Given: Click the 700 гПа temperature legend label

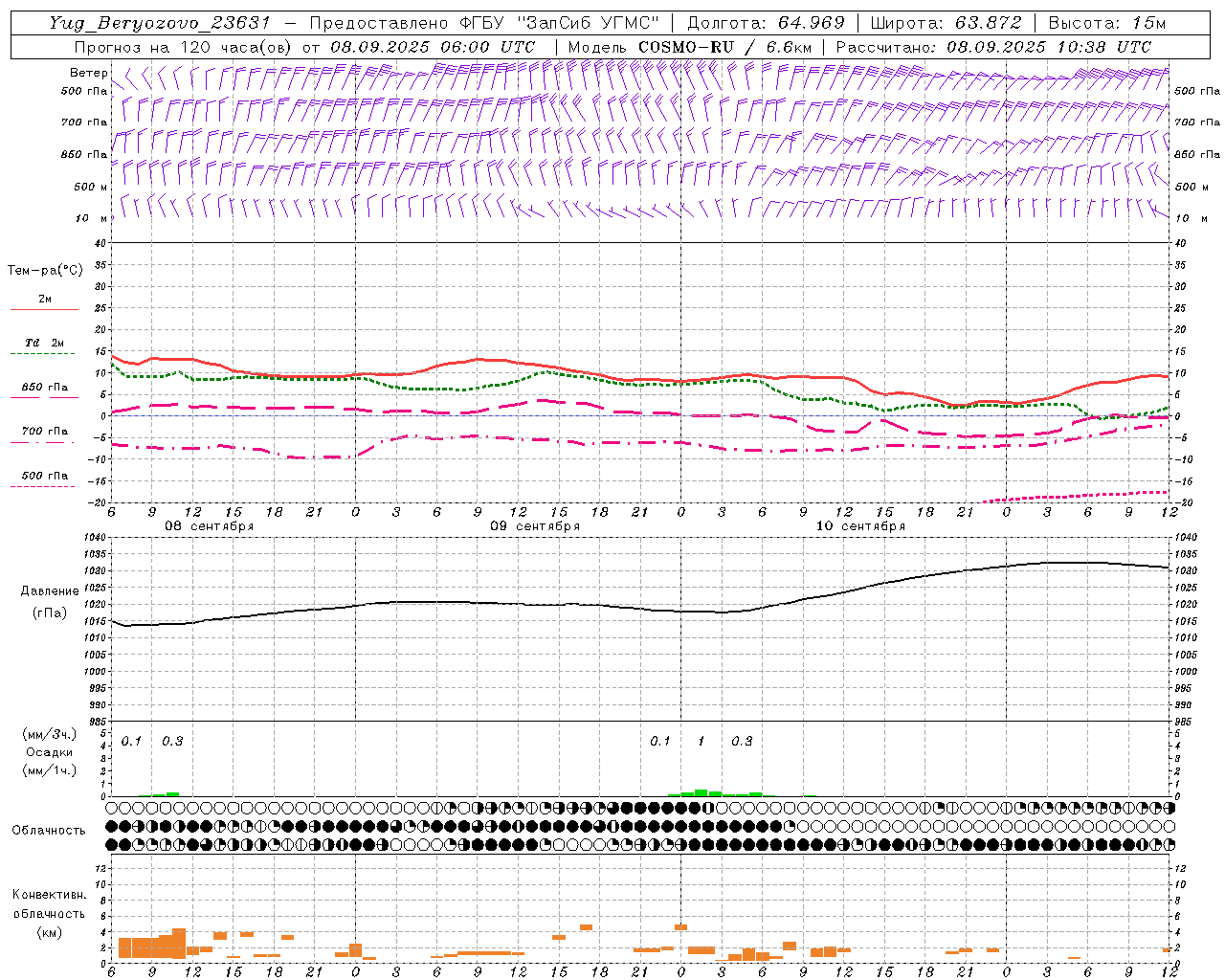Looking at the screenshot, I should pyautogui.click(x=45, y=432).
